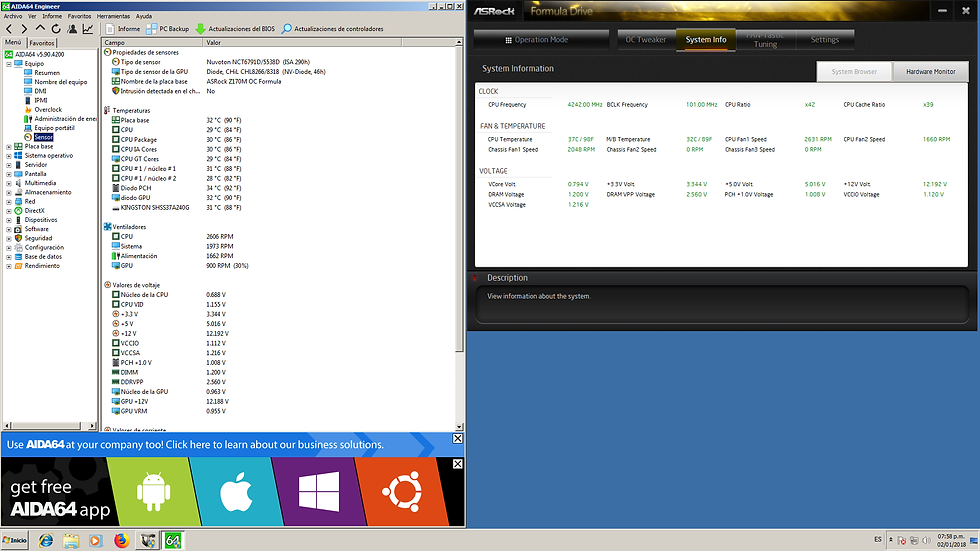This screenshot has width=980, height=551.
Task: Launch Firefox from taskbar
Action: [x=121, y=540]
